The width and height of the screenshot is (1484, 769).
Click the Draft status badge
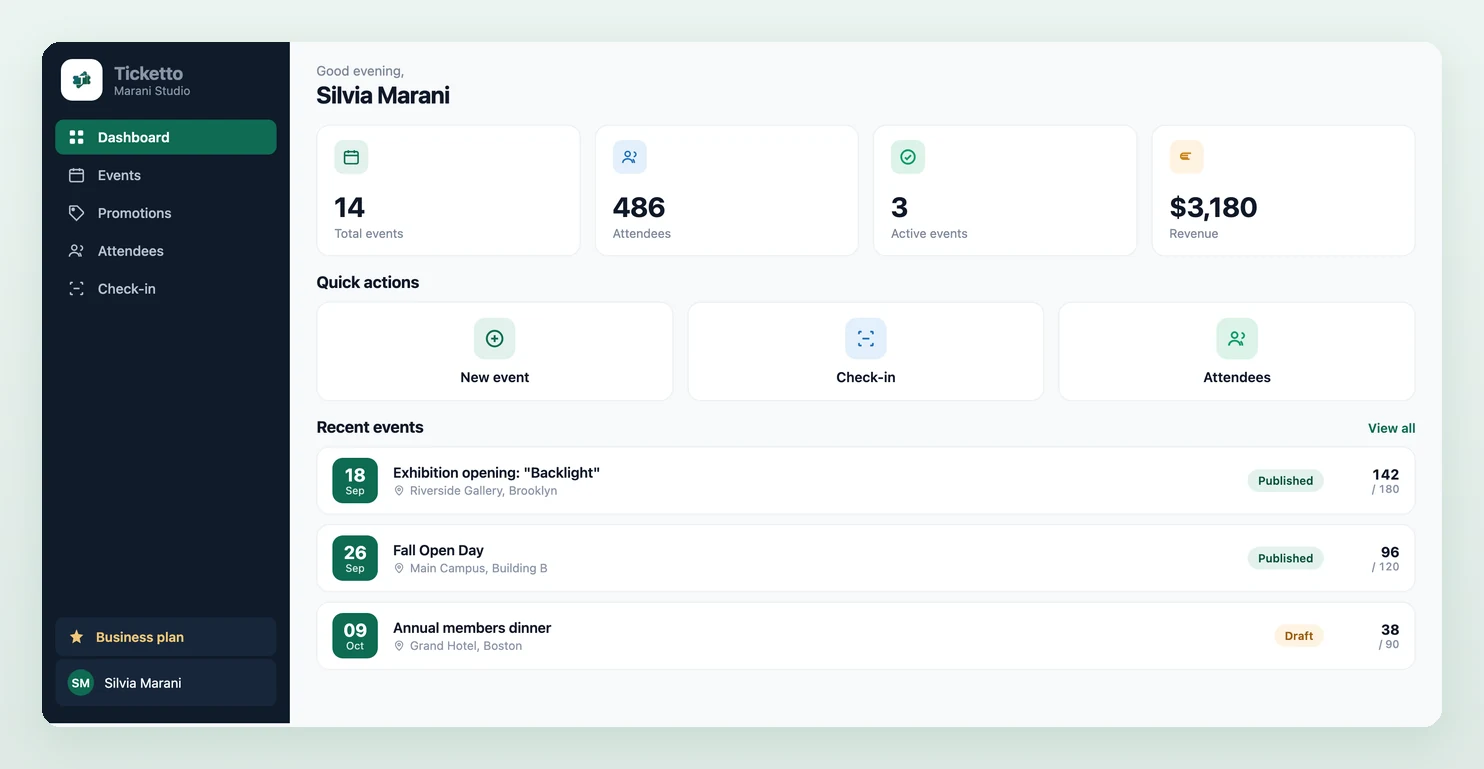(x=1299, y=636)
